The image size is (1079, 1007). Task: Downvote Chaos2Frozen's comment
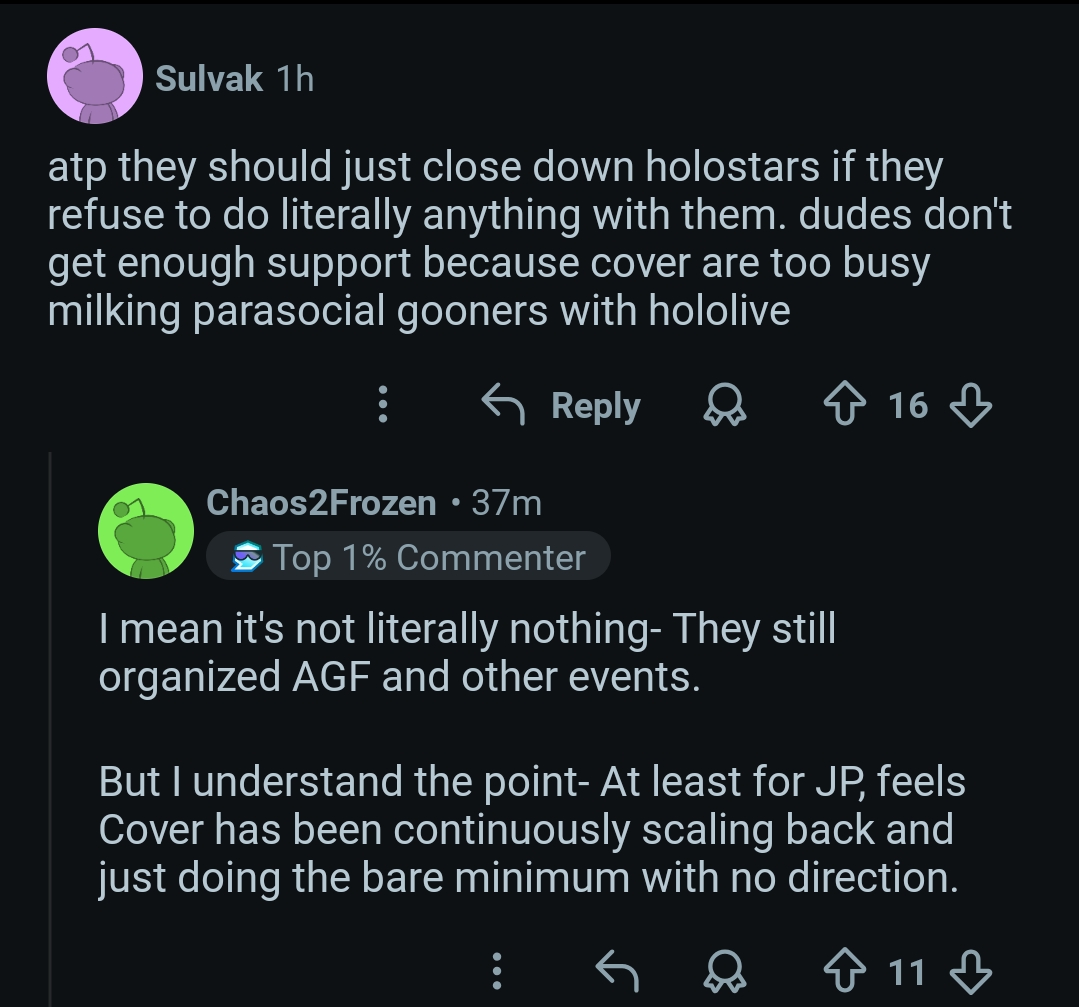pos(970,971)
